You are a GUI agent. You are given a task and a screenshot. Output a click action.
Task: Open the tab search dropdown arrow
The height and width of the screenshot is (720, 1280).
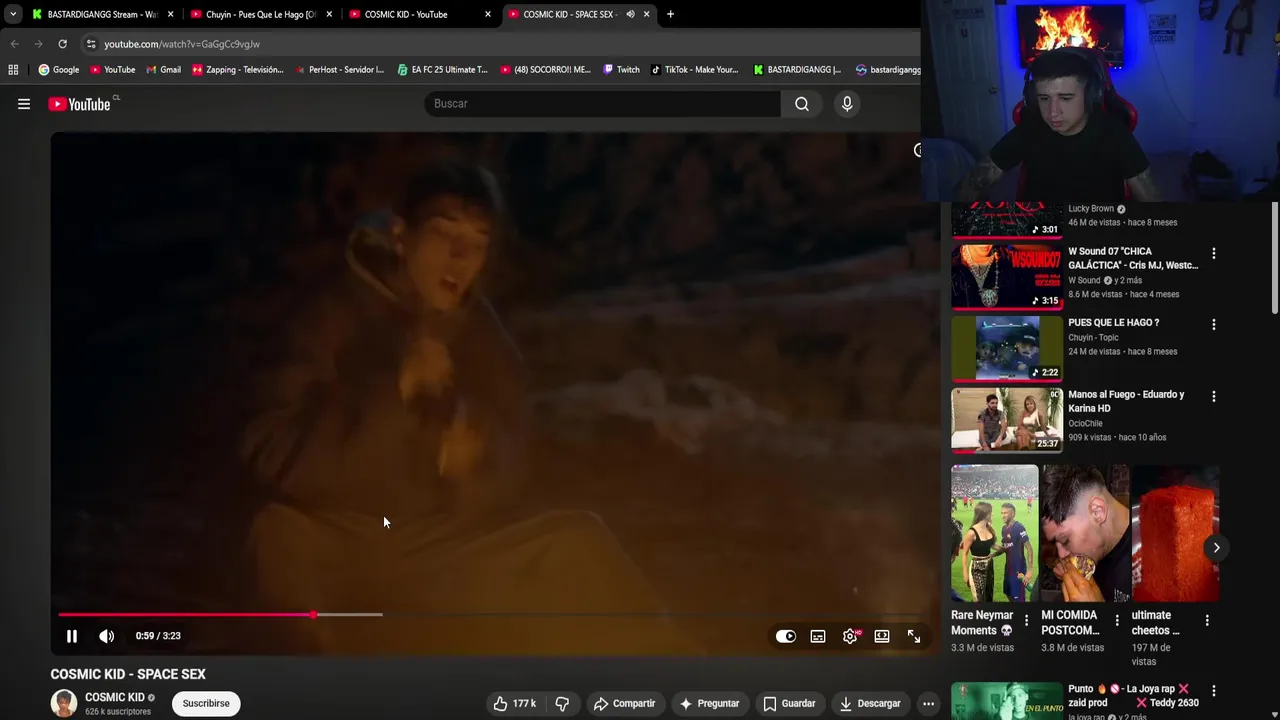pos(12,15)
